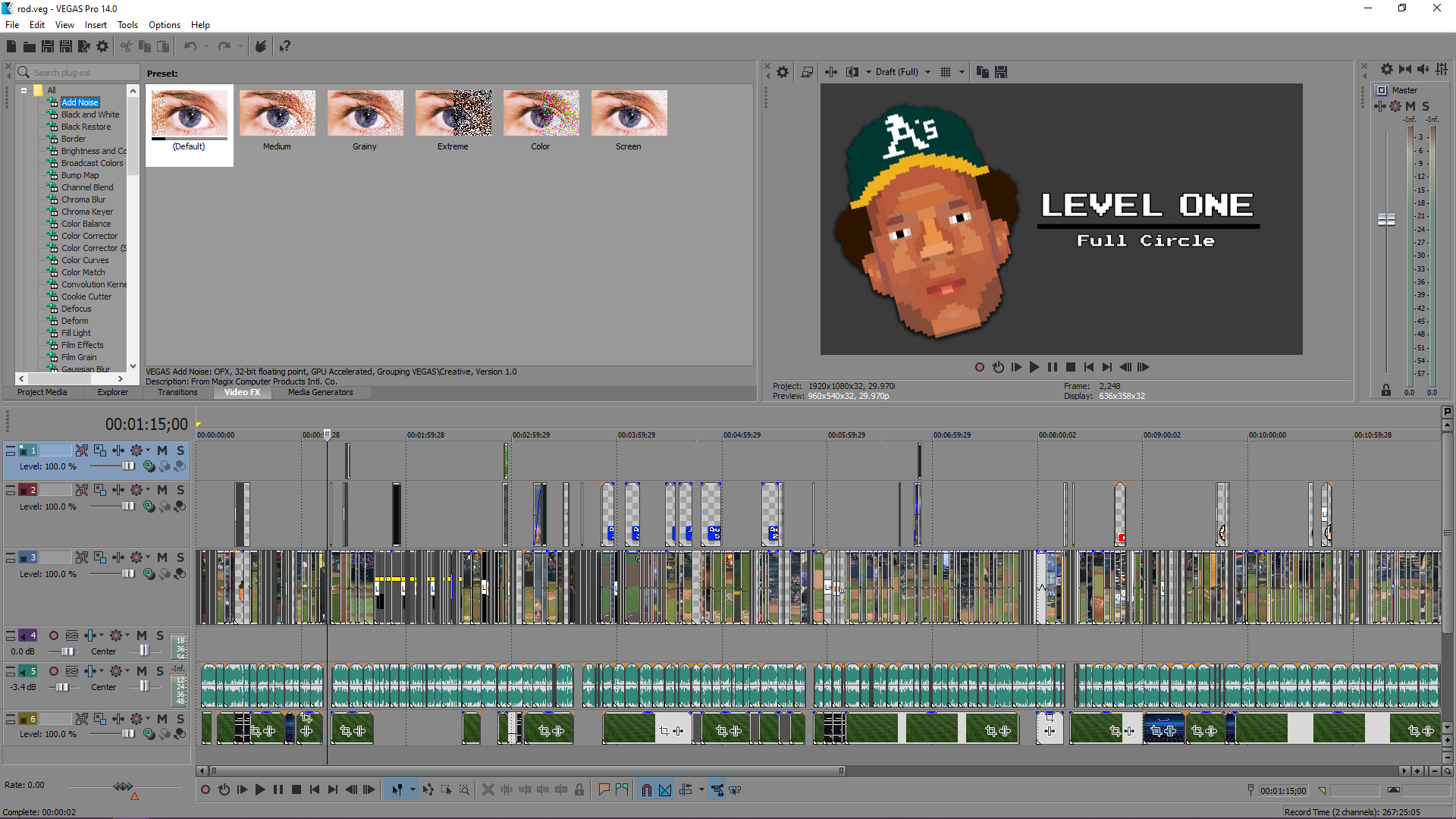Click track 1 bypass motion blur icon

pyautogui.click(x=82, y=450)
